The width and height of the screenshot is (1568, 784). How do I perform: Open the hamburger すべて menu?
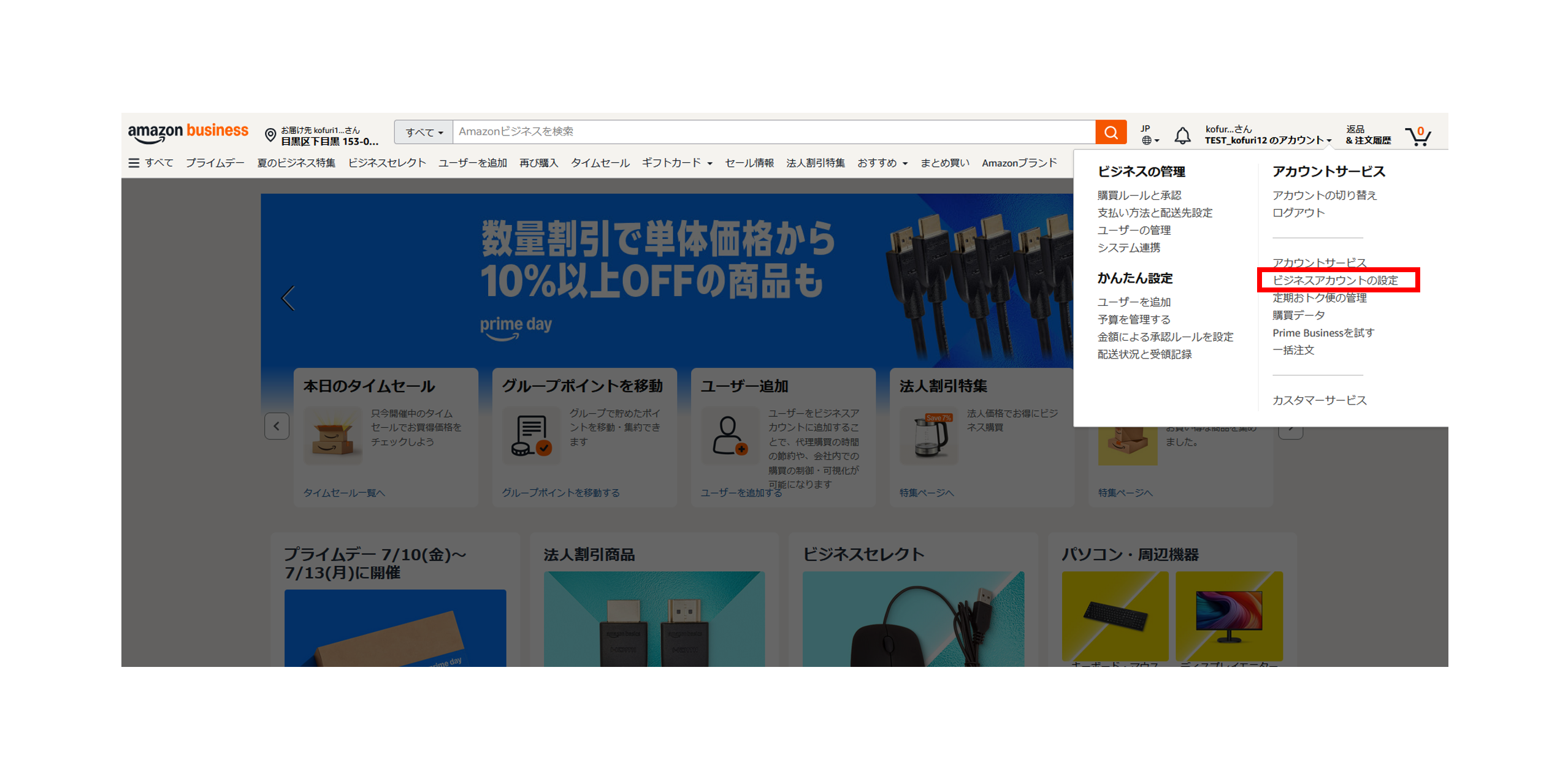point(150,162)
